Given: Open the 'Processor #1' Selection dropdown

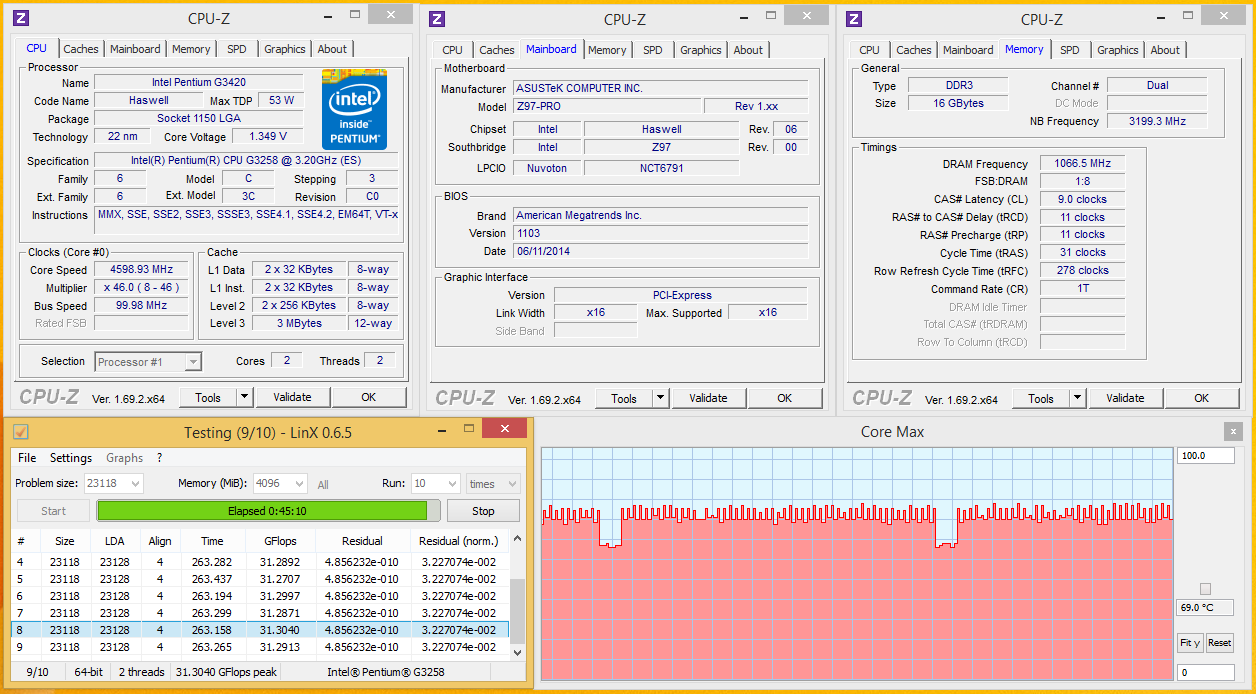Looking at the screenshot, I should 148,362.
